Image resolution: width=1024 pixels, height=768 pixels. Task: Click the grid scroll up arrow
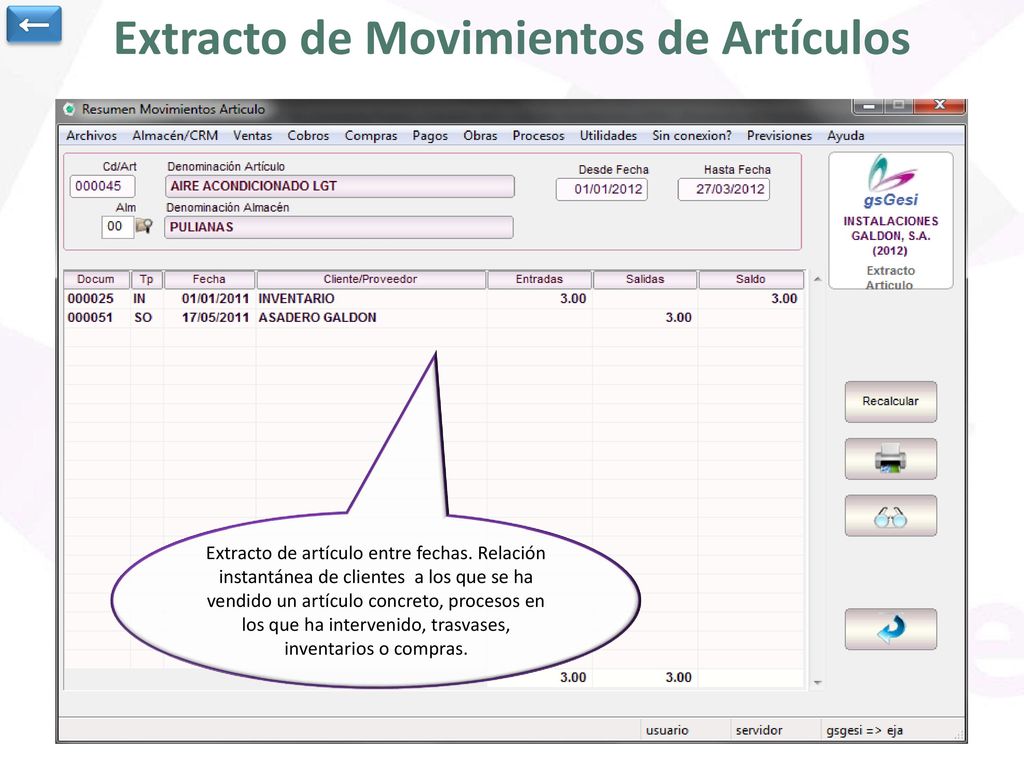tap(817, 279)
